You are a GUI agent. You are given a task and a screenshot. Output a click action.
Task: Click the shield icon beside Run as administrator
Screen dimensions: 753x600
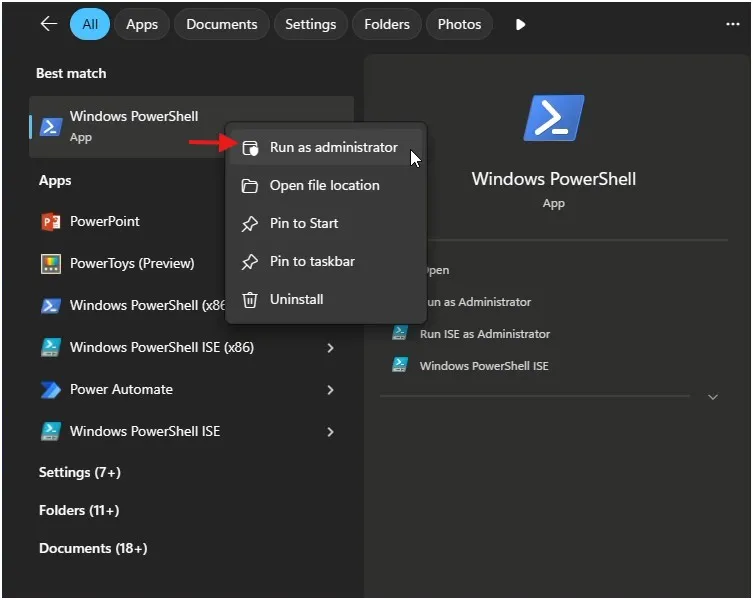(250, 148)
